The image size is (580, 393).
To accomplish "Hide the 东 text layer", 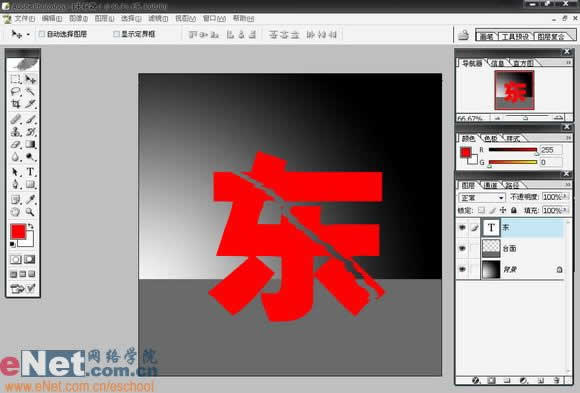I will coord(462,228).
